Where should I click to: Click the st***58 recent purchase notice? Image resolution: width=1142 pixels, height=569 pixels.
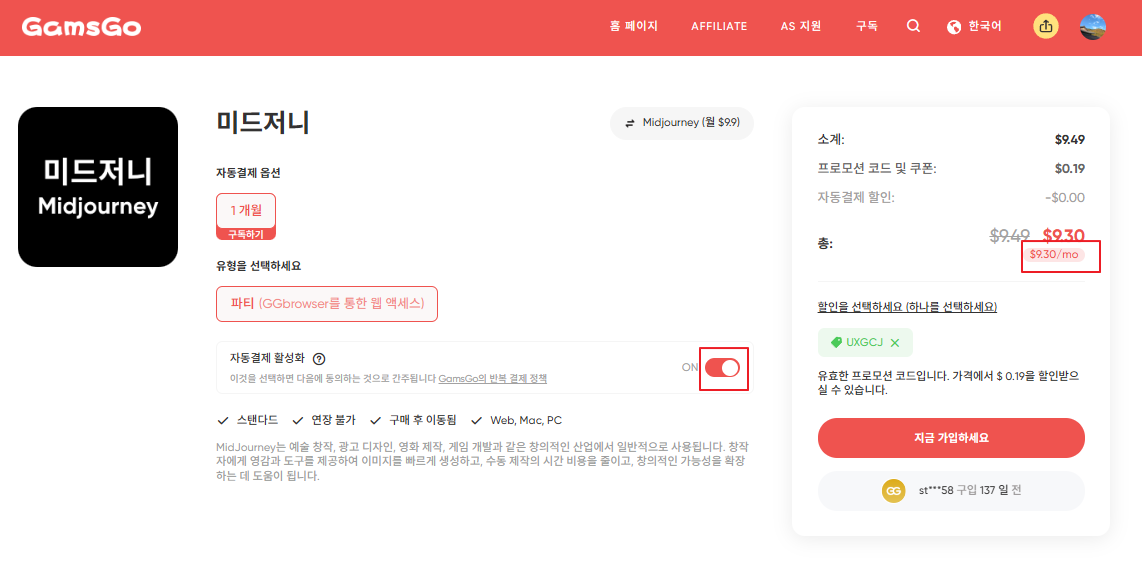click(951, 490)
